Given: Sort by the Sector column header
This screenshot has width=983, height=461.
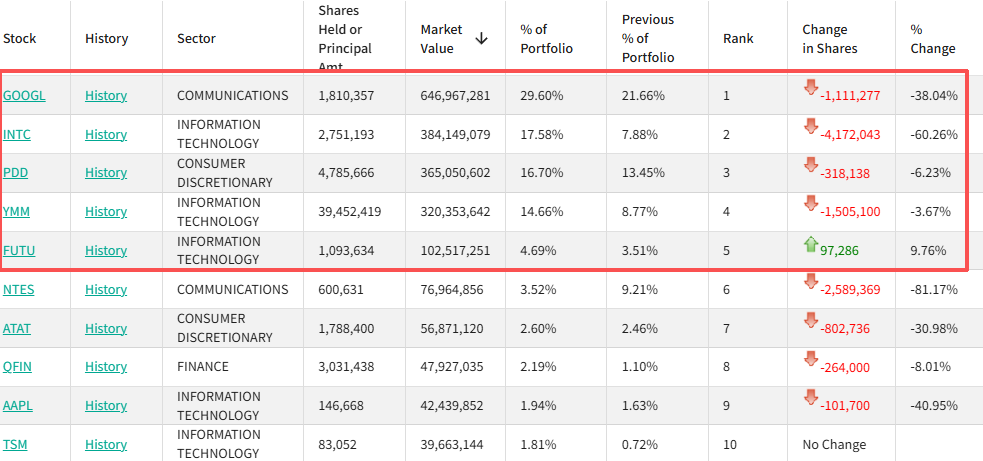Looking at the screenshot, I should [196, 38].
